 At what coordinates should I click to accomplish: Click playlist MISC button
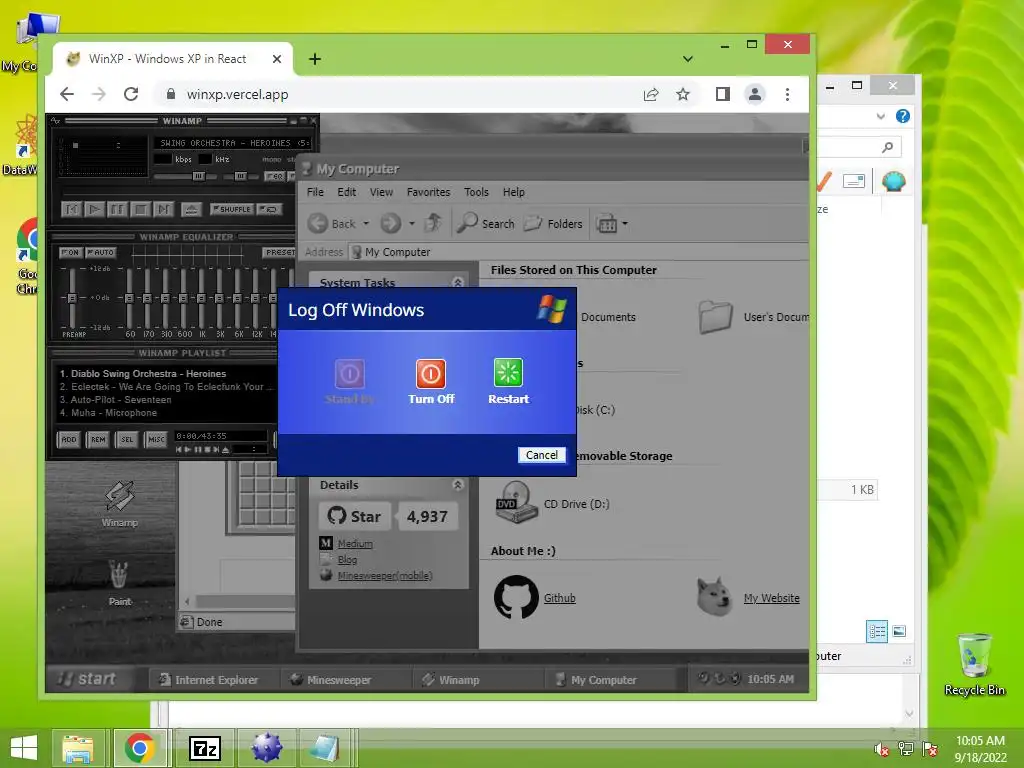156,440
